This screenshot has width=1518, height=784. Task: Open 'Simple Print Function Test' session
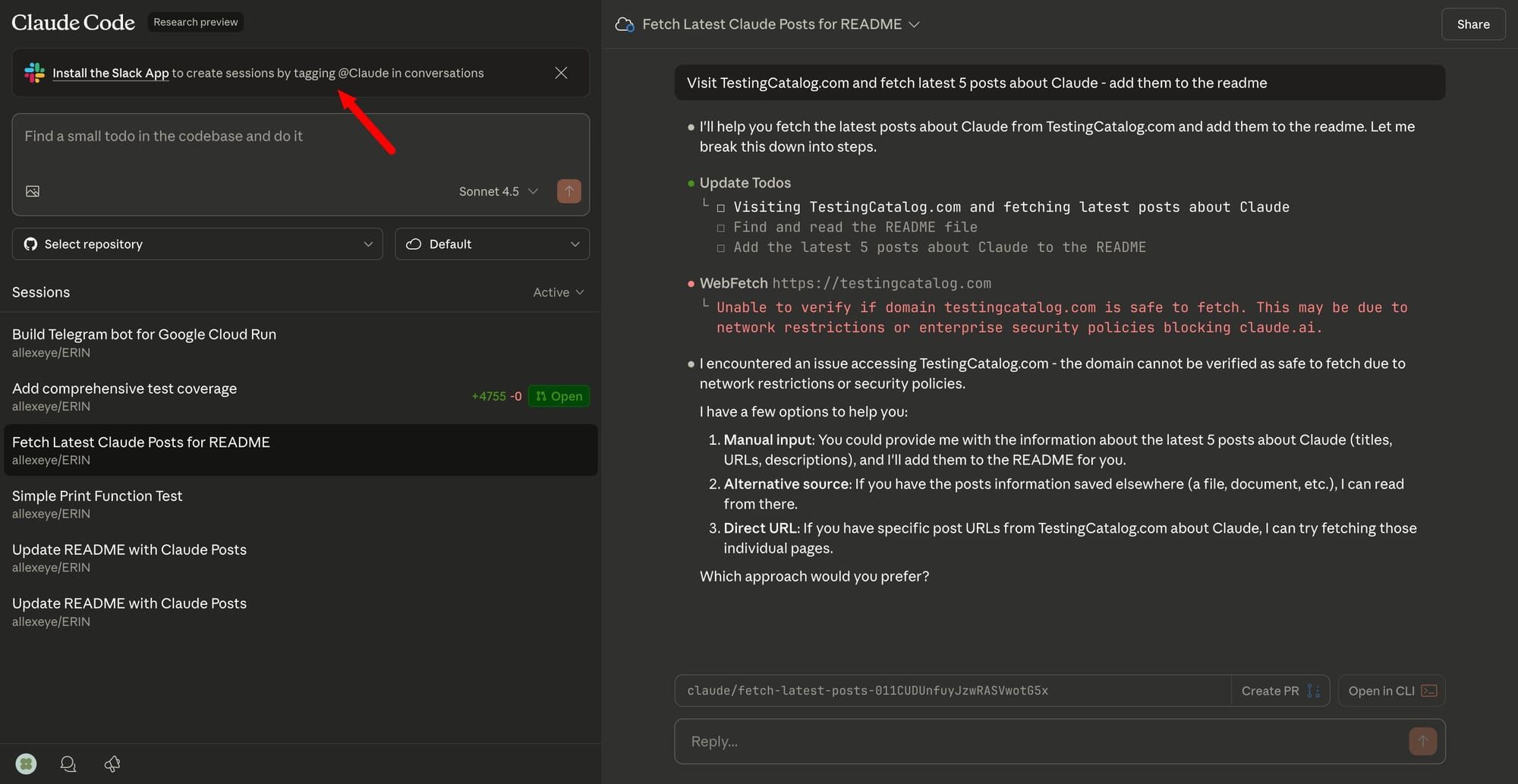pyautogui.click(x=301, y=504)
